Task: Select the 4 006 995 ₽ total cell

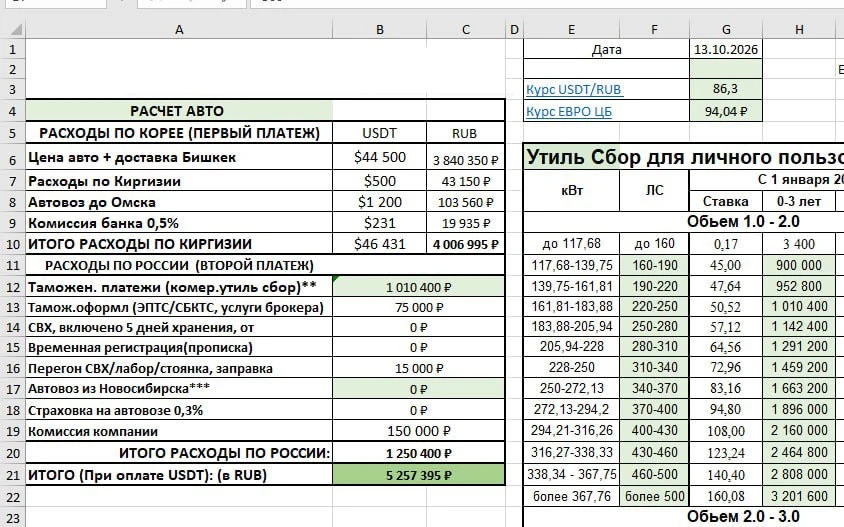Action: tap(466, 244)
